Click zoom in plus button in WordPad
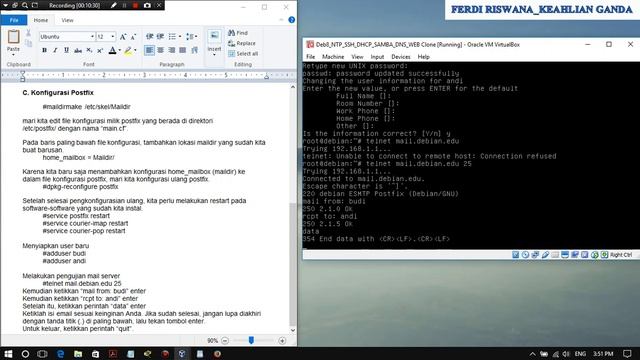This screenshot has height=360, width=640. click(x=282, y=340)
